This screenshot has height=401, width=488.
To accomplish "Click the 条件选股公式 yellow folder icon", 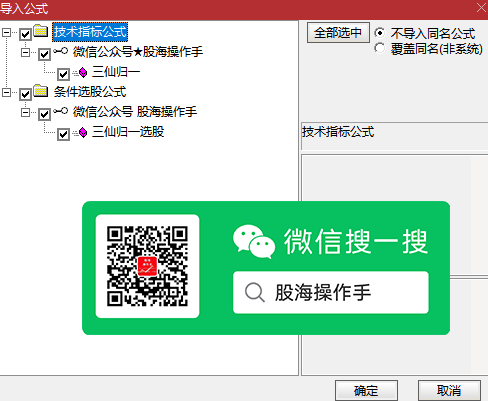I will [41, 91].
